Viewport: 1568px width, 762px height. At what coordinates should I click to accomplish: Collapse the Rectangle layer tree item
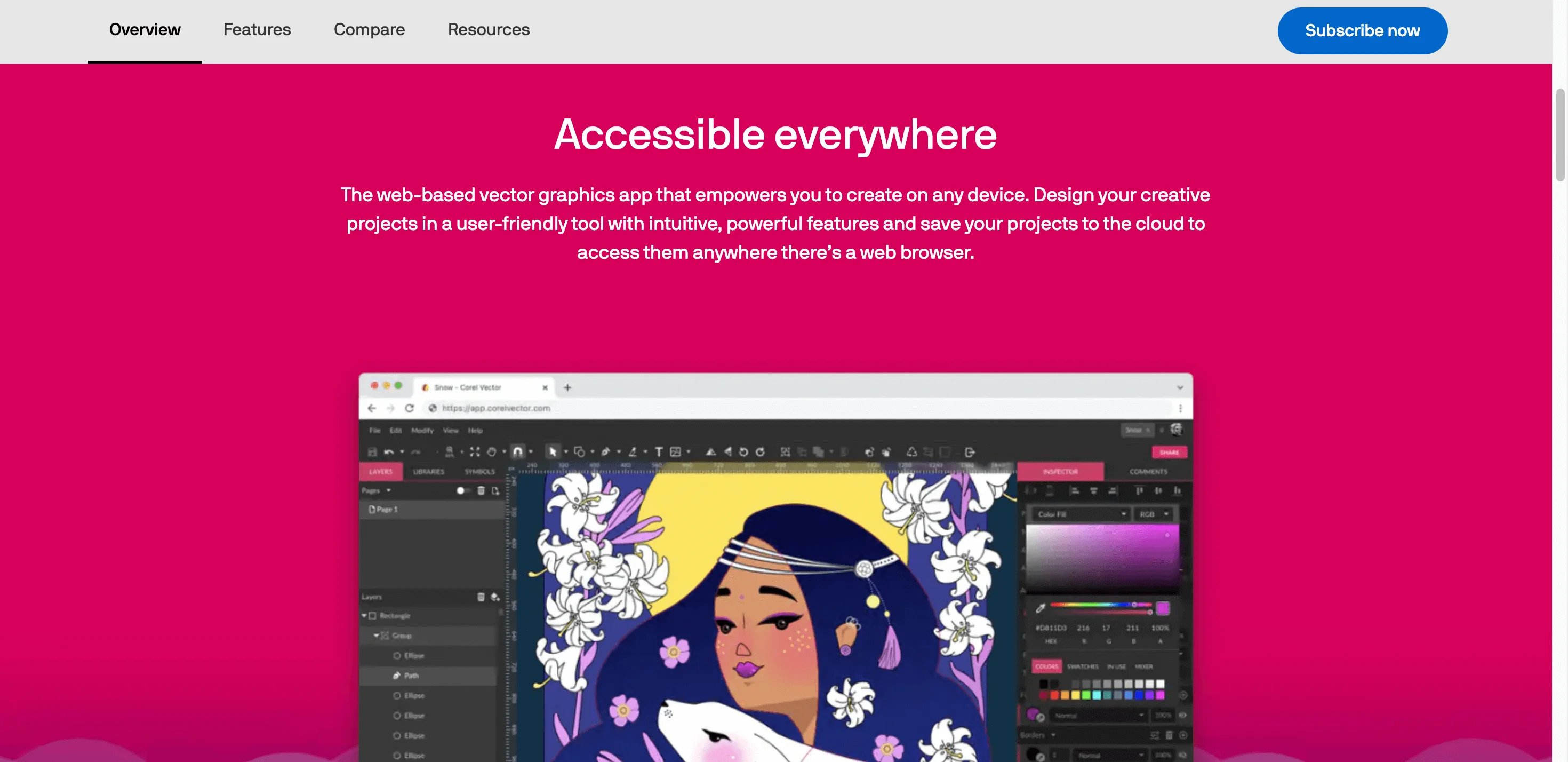[364, 616]
